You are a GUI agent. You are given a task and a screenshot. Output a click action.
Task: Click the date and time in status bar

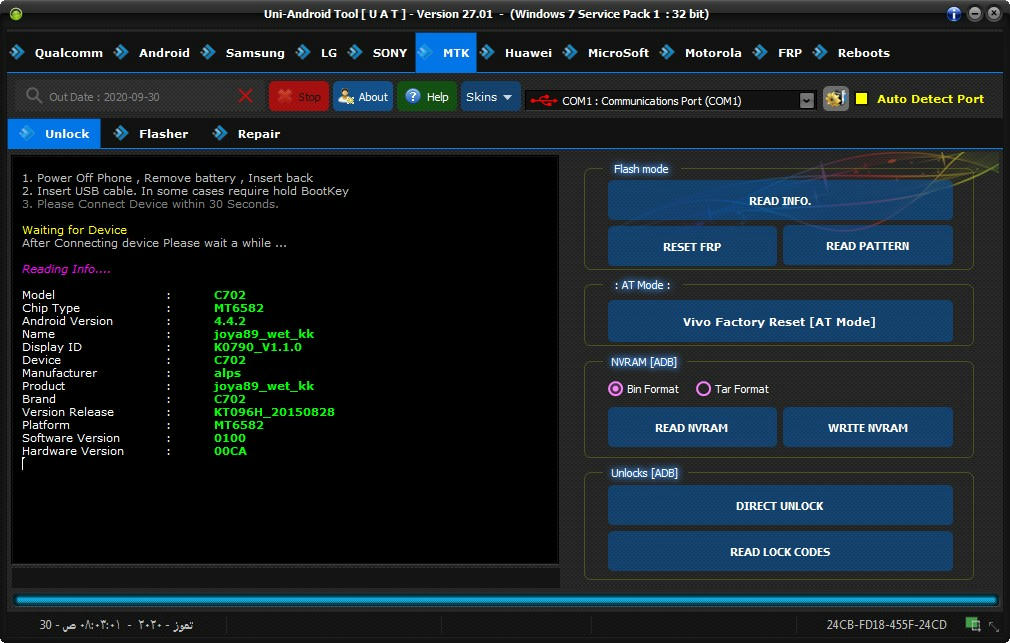pos(116,624)
